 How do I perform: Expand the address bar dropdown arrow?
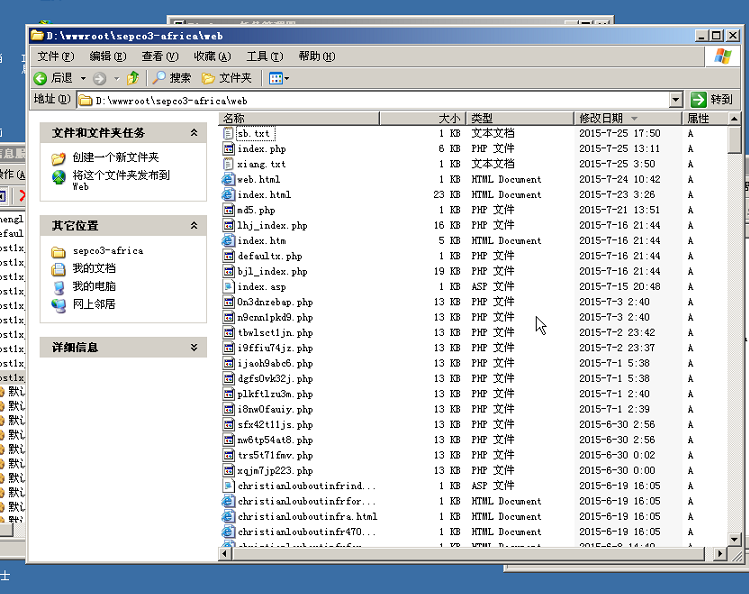pos(677,100)
